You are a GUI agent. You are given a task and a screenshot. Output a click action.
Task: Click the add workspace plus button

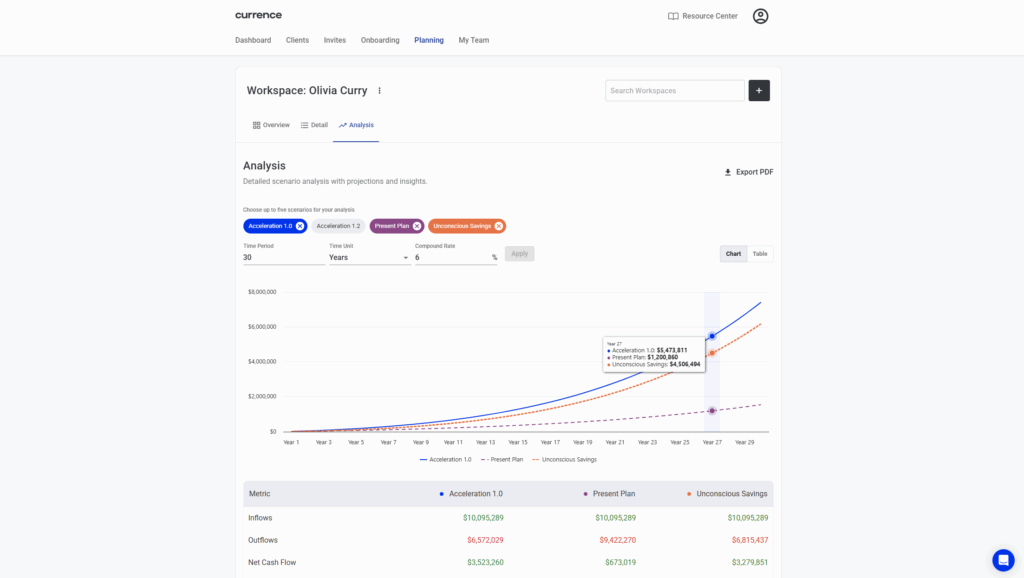pyautogui.click(x=759, y=91)
